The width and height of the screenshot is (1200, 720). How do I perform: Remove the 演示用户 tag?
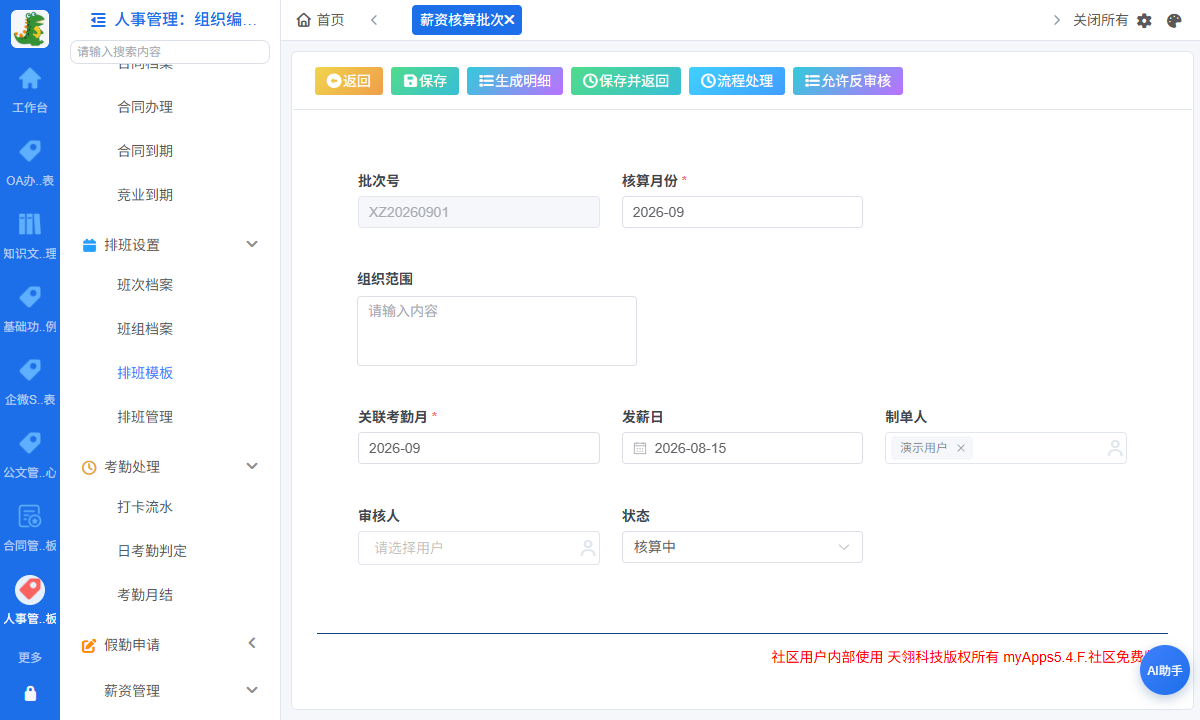961,448
